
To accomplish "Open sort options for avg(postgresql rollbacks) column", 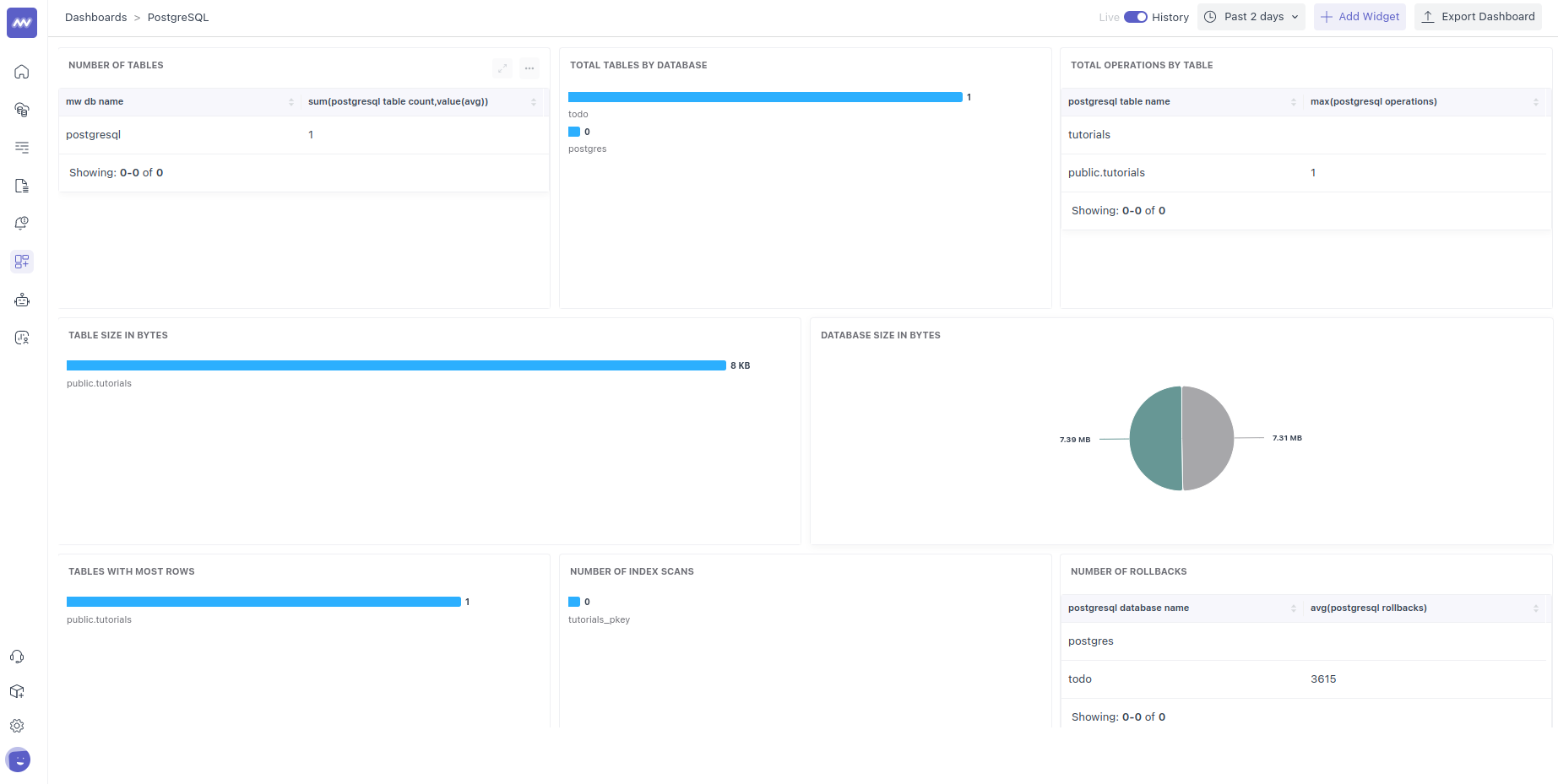I will pos(1537,608).
